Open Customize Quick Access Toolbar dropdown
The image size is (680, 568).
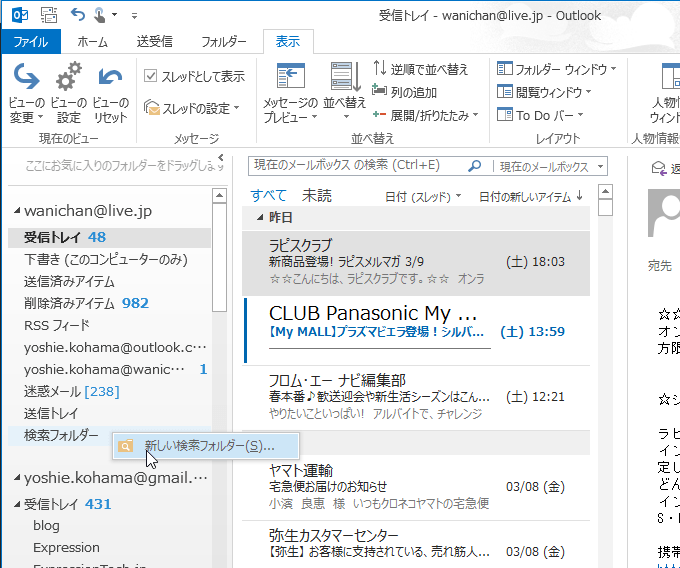coord(134,16)
